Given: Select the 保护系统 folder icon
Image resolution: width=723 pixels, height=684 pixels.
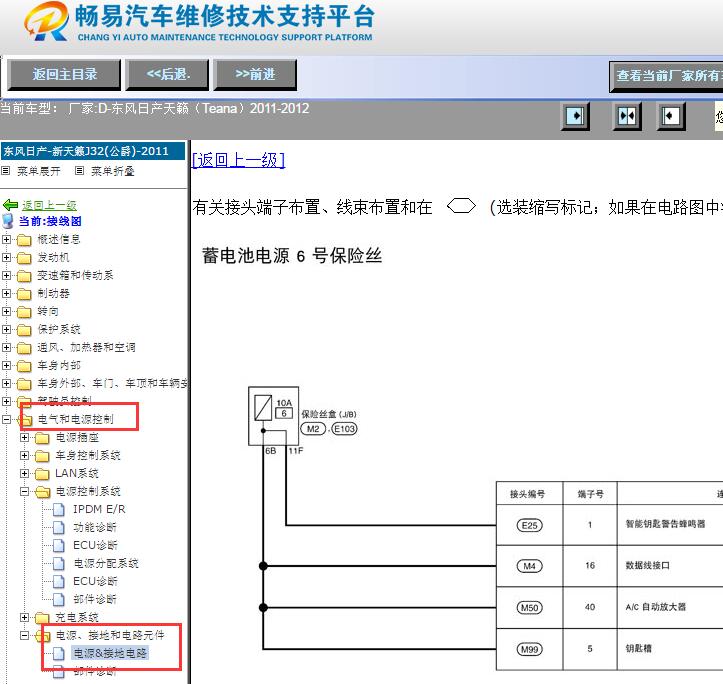Looking at the screenshot, I should point(24,330).
